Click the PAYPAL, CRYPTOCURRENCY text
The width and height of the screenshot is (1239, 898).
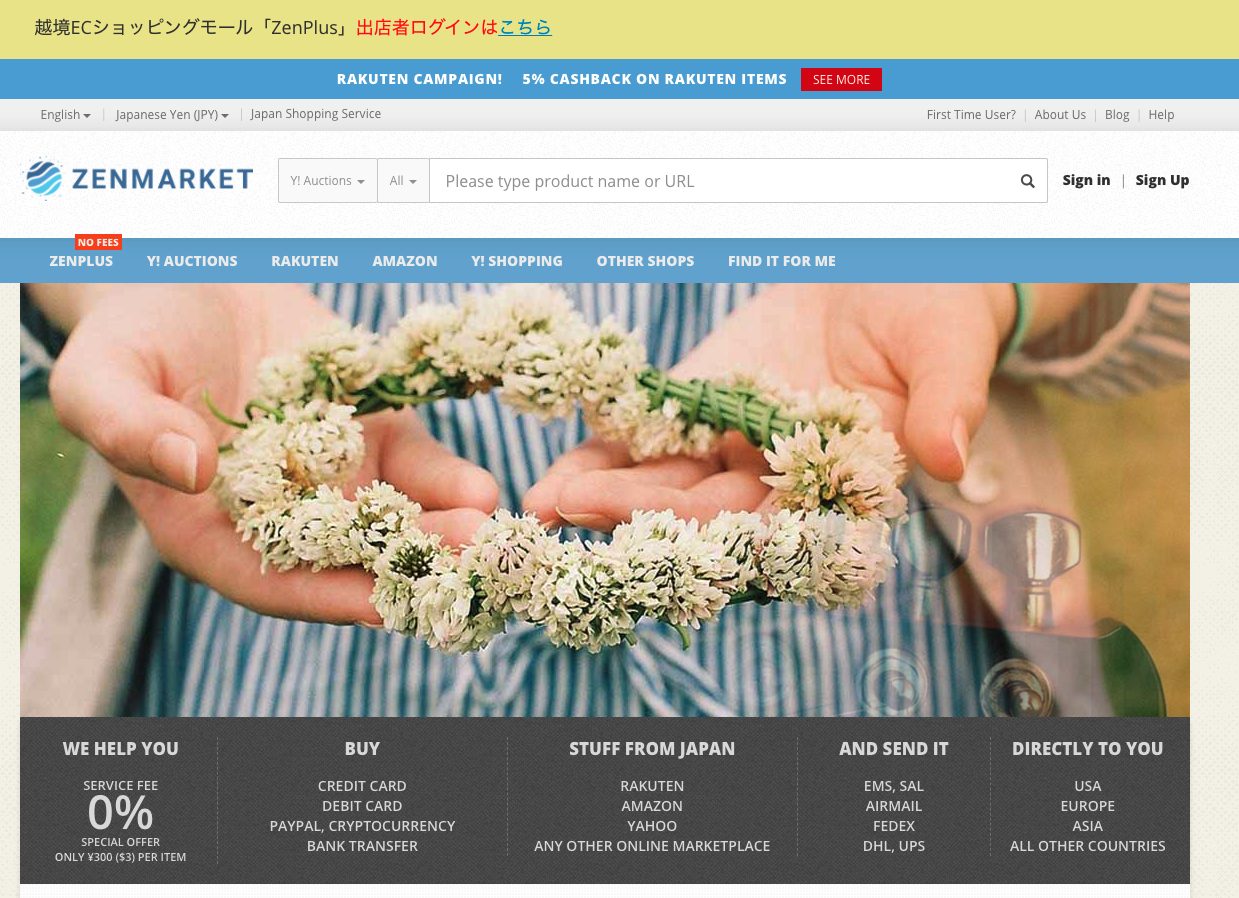(362, 826)
